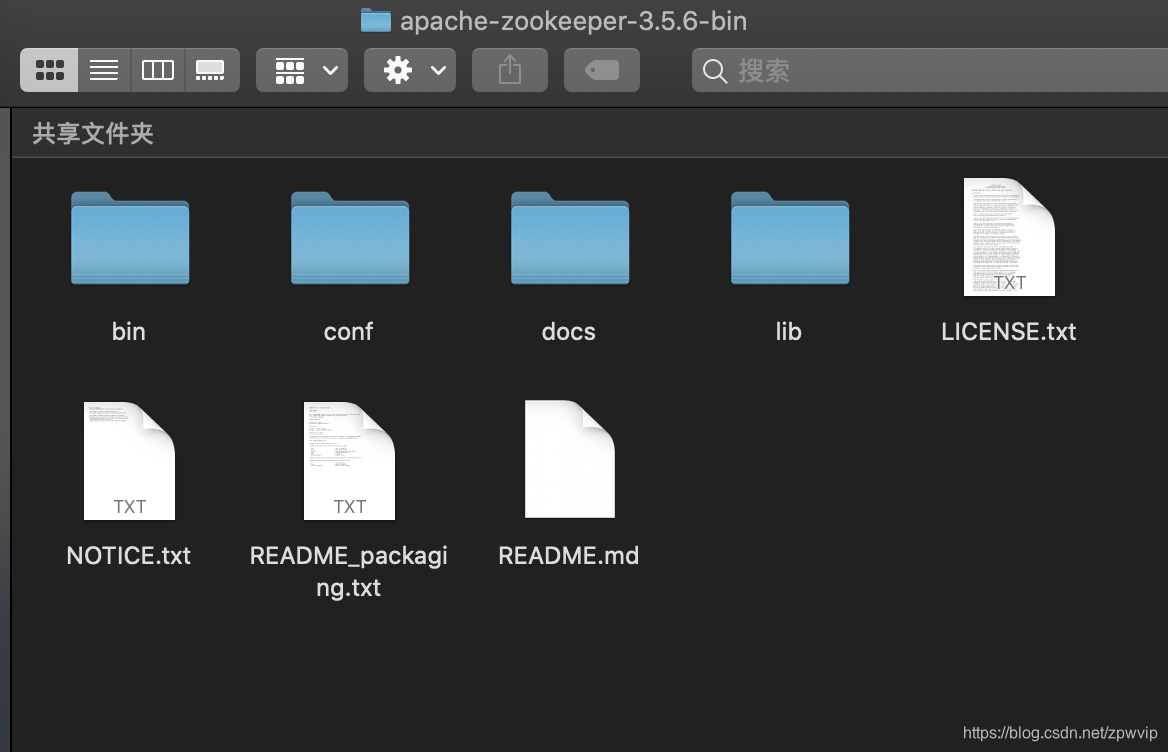Select the conf folder icon
The image size is (1168, 752).
click(349, 238)
